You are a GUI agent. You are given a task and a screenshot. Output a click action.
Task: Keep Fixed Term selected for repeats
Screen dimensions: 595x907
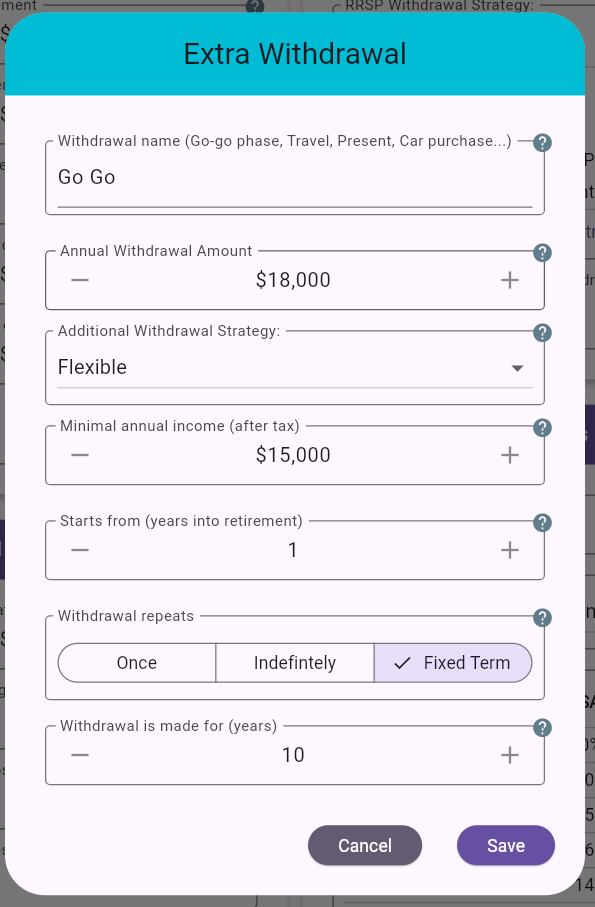tap(453, 662)
